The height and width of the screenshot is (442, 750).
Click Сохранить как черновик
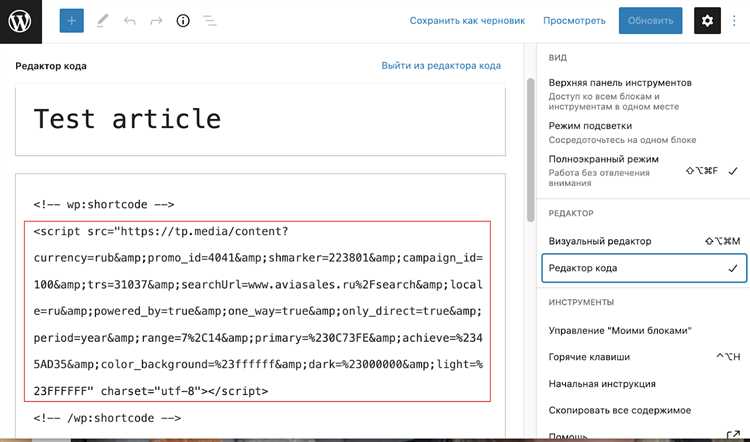467,21
